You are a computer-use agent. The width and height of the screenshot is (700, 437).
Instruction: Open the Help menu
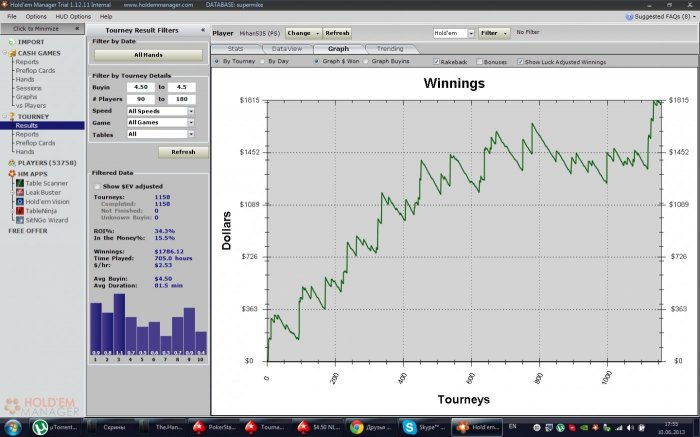tap(106, 17)
